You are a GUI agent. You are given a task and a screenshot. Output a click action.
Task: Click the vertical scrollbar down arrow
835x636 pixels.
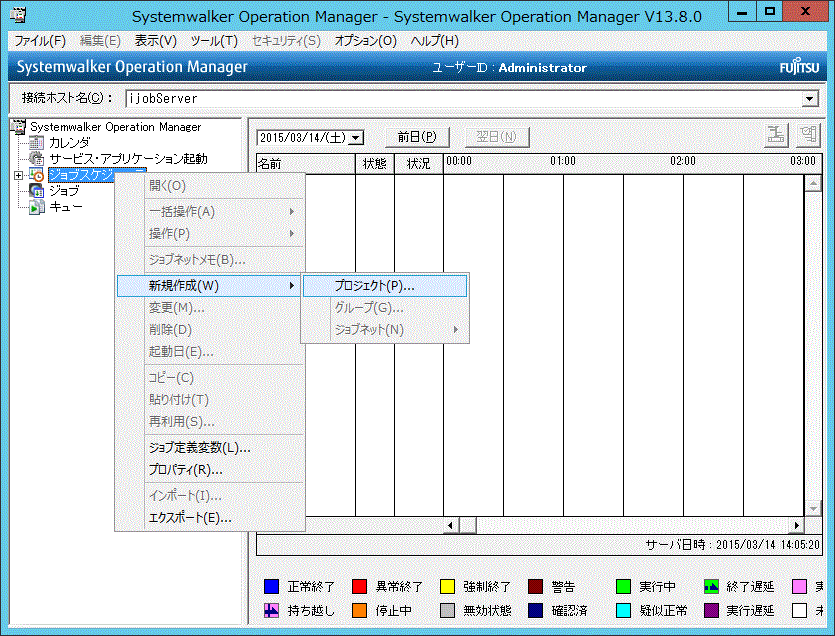(813, 509)
